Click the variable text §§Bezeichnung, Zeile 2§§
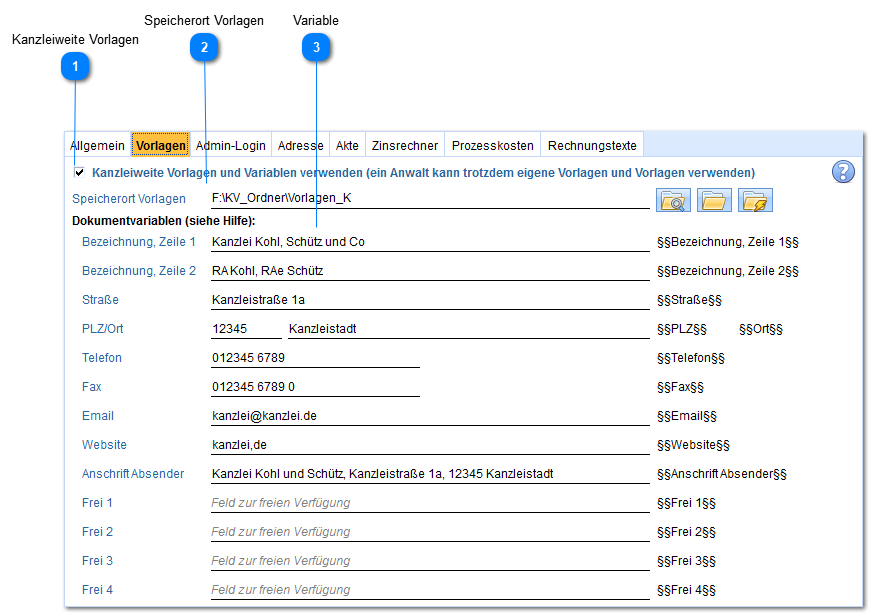 coord(728,271)
